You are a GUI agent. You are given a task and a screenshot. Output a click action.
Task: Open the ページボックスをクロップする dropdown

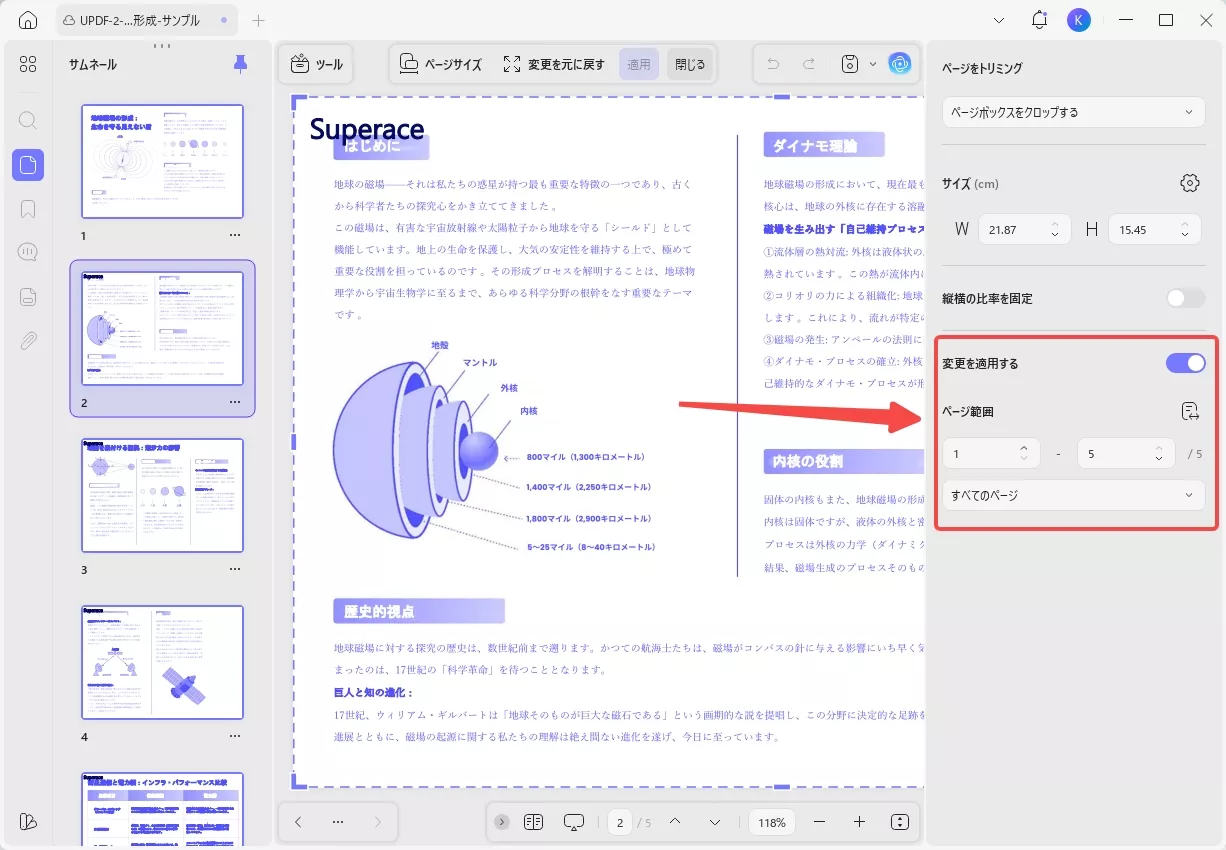(1072, 112)
